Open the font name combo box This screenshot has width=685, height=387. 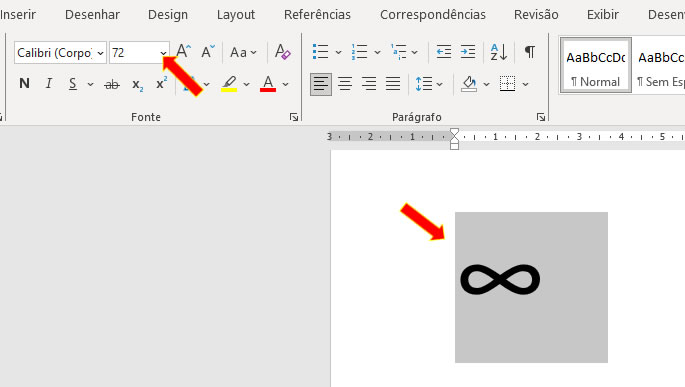click(60, 53)
